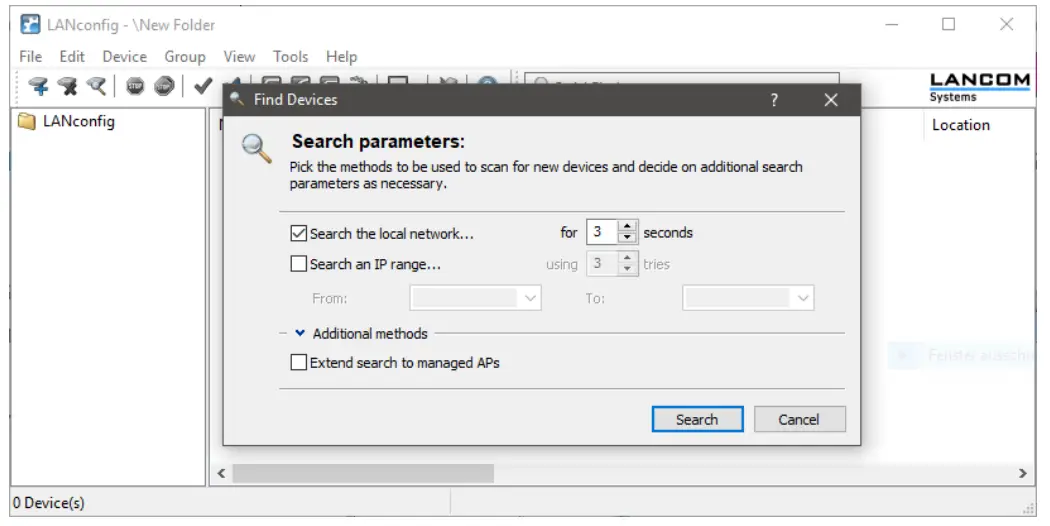The width and height of the screenshot is (1050, 526).
Task: Click the Search button
Action: [x=697, y=419]
